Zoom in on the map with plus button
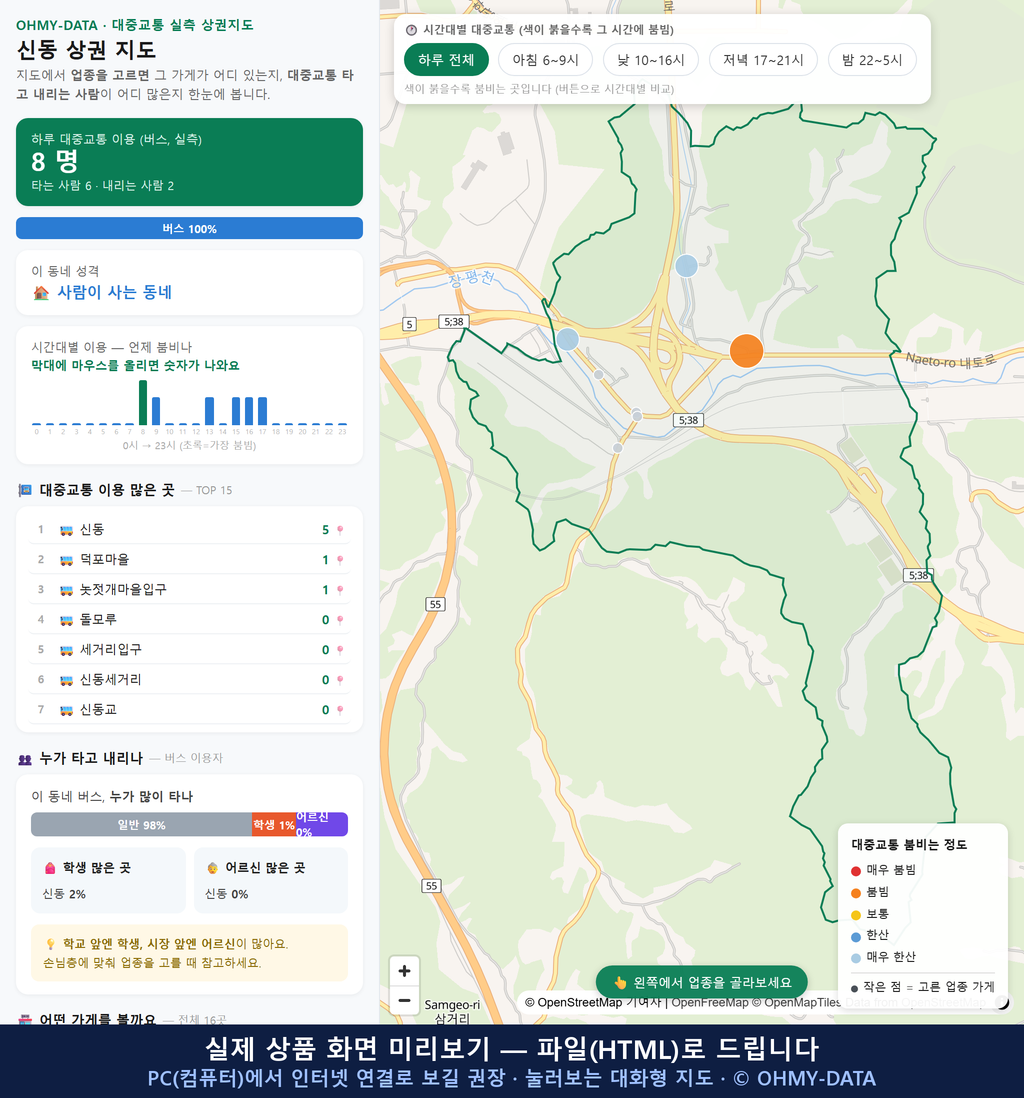Screen dimensions: 1024x1098 pos(404,971)
